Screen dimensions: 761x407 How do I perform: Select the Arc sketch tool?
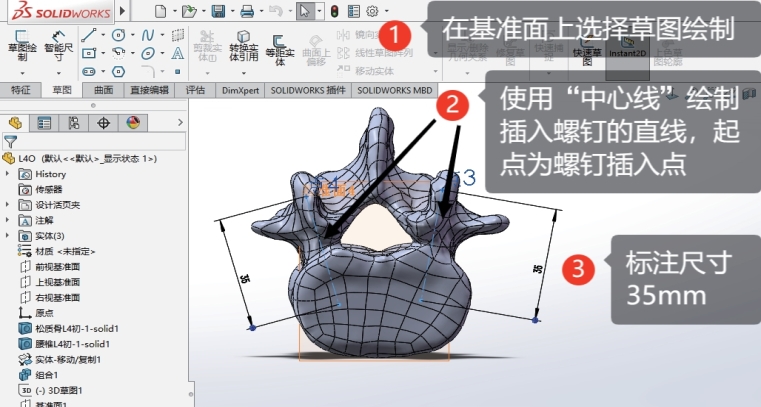[x=118, y=53]
